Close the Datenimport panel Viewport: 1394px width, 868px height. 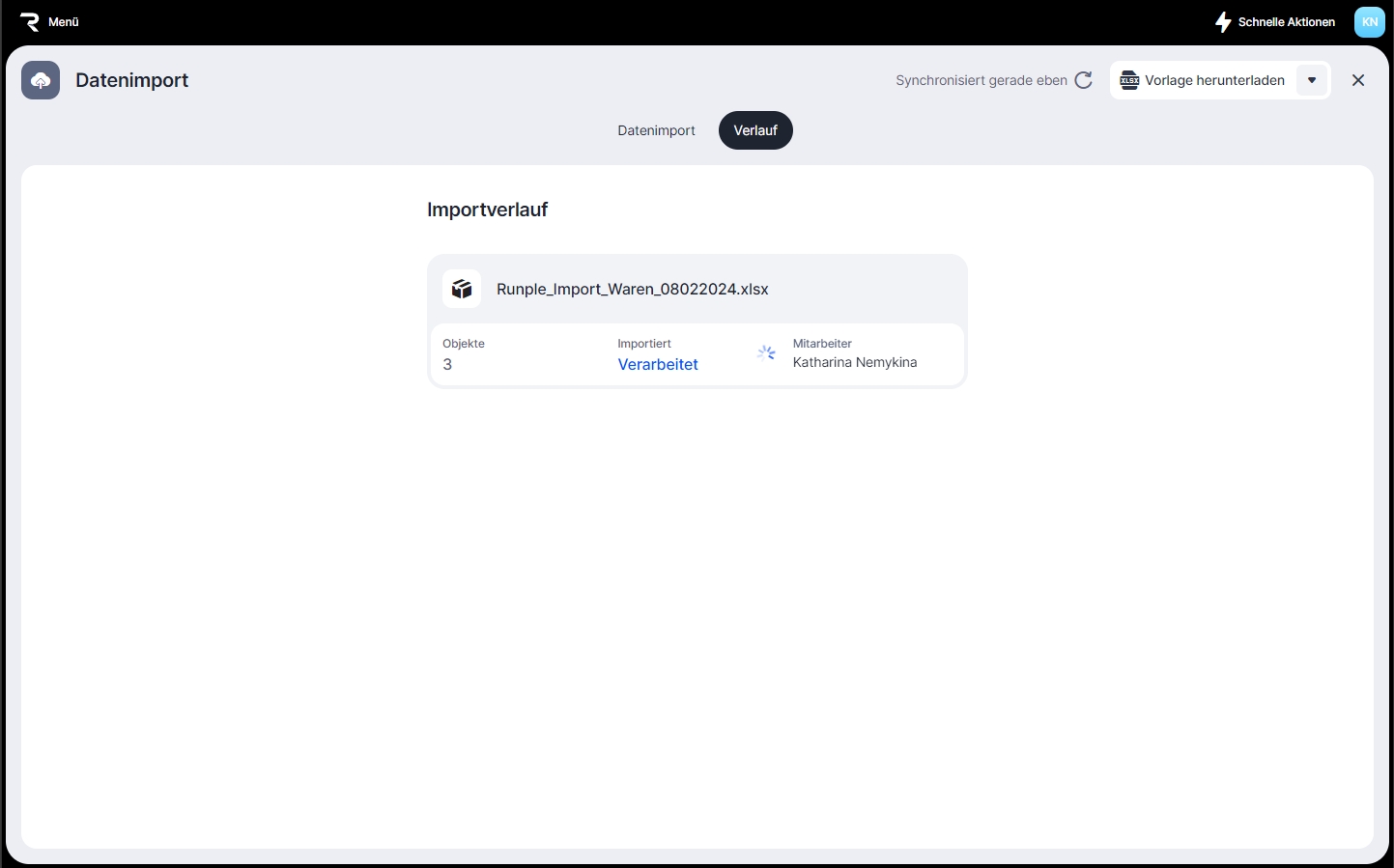coord(1358,80)
